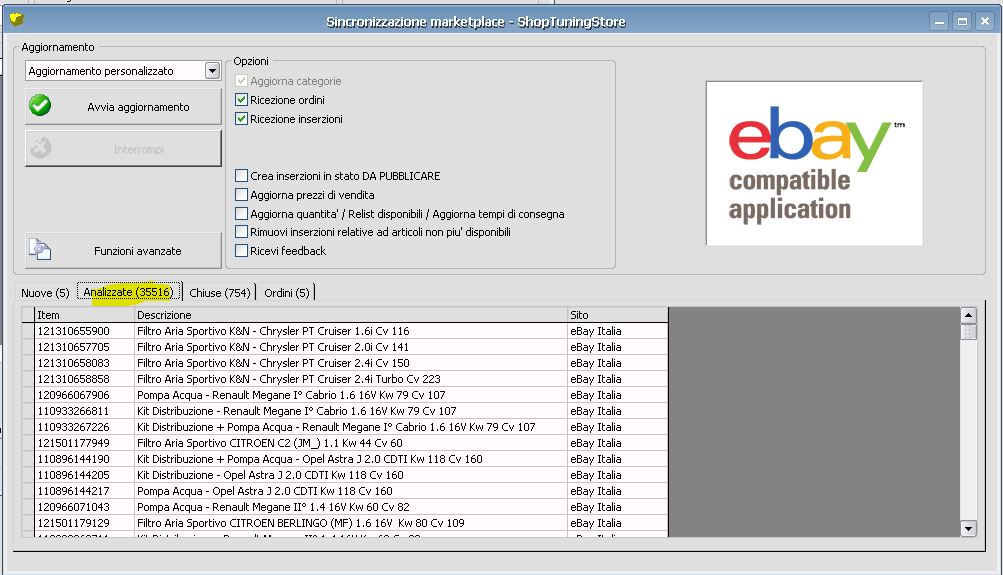This screenshot has width=1003, height=575.
Task: Close the Sincronizzazione marketplace window
Action: click(985, 21)
